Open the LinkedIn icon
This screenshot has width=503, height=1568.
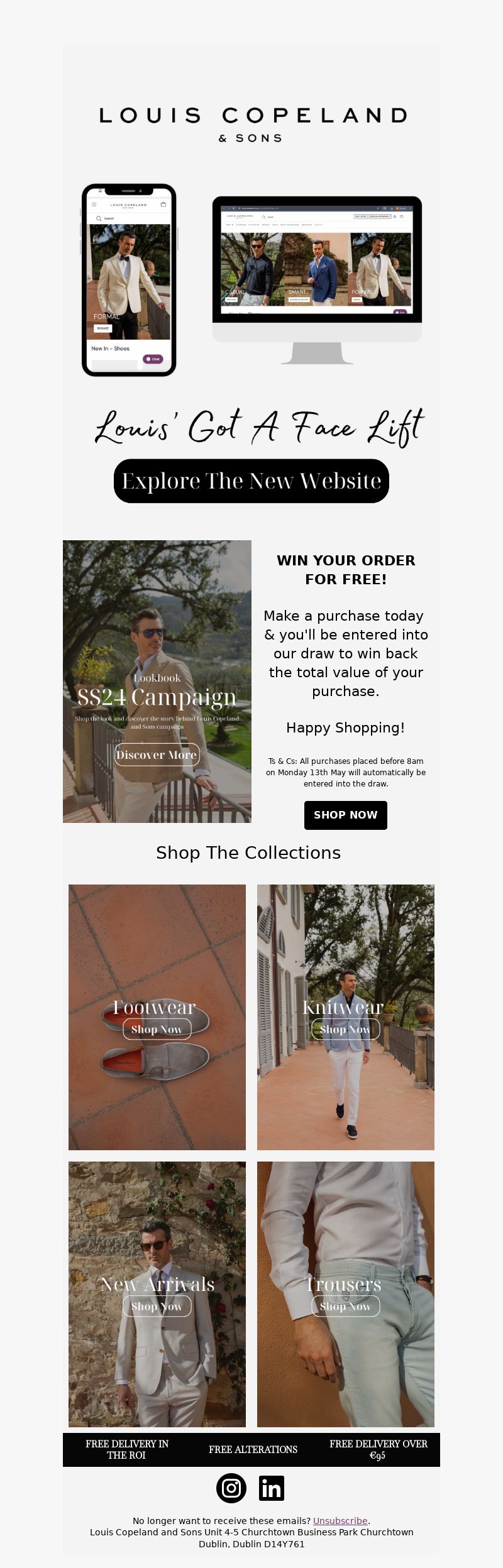272,1488
